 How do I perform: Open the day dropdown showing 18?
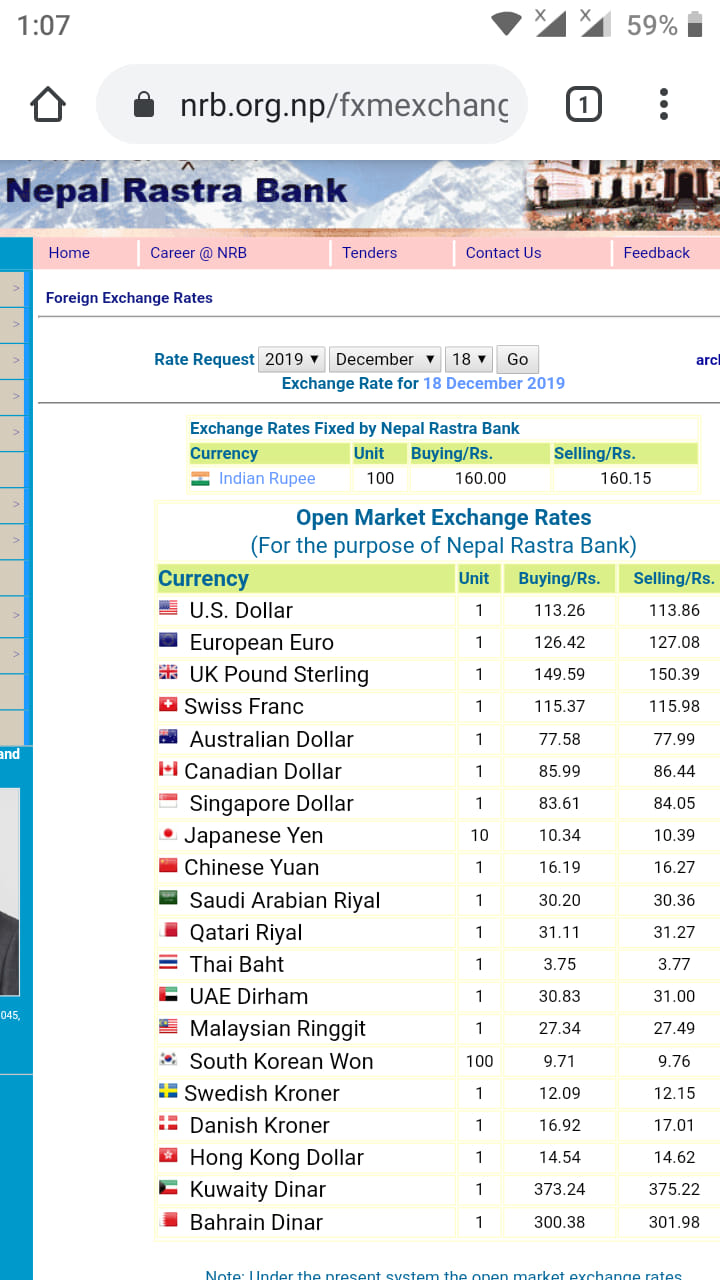coord(469,359)
